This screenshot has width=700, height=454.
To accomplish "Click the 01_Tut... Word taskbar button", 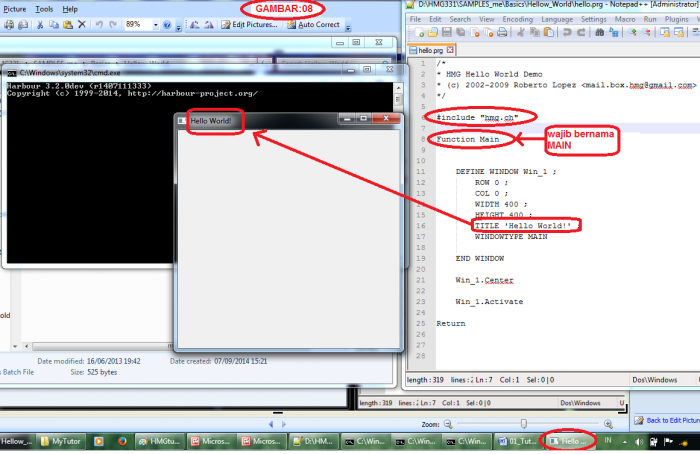I will click(517, 442).
